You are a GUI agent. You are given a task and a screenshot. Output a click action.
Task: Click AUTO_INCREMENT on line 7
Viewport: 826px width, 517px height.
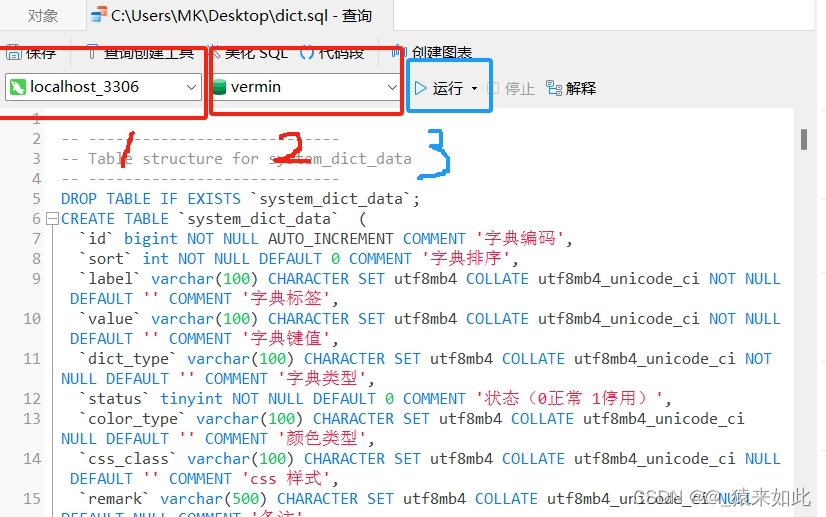[x=330, y=239]
